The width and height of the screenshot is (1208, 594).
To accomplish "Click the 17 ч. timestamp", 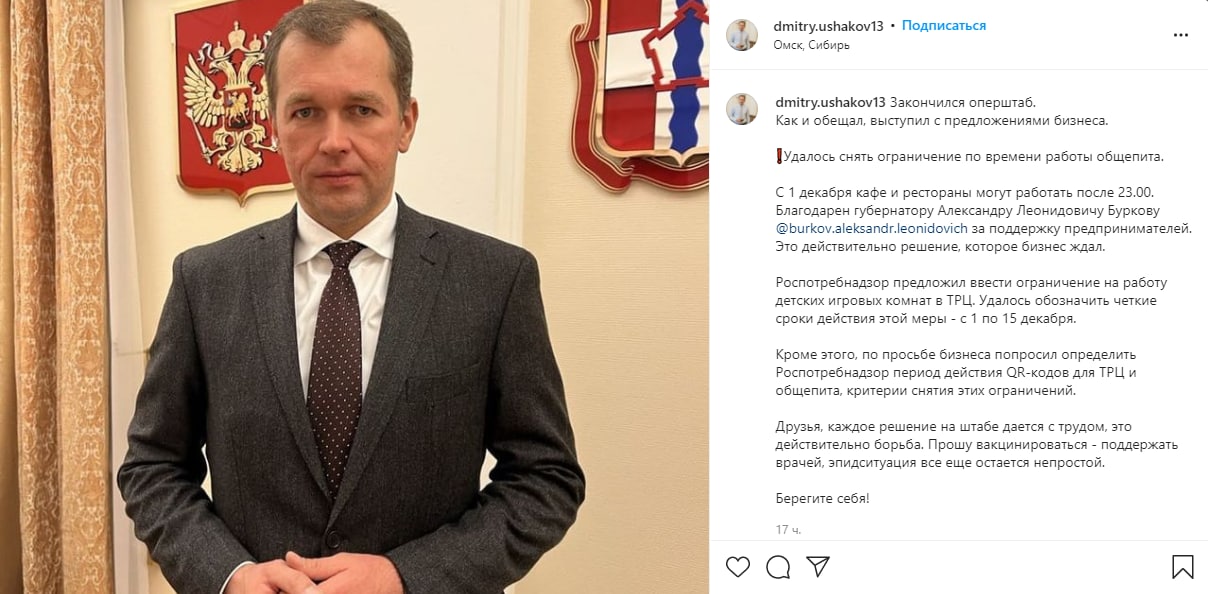I will 788,529.
